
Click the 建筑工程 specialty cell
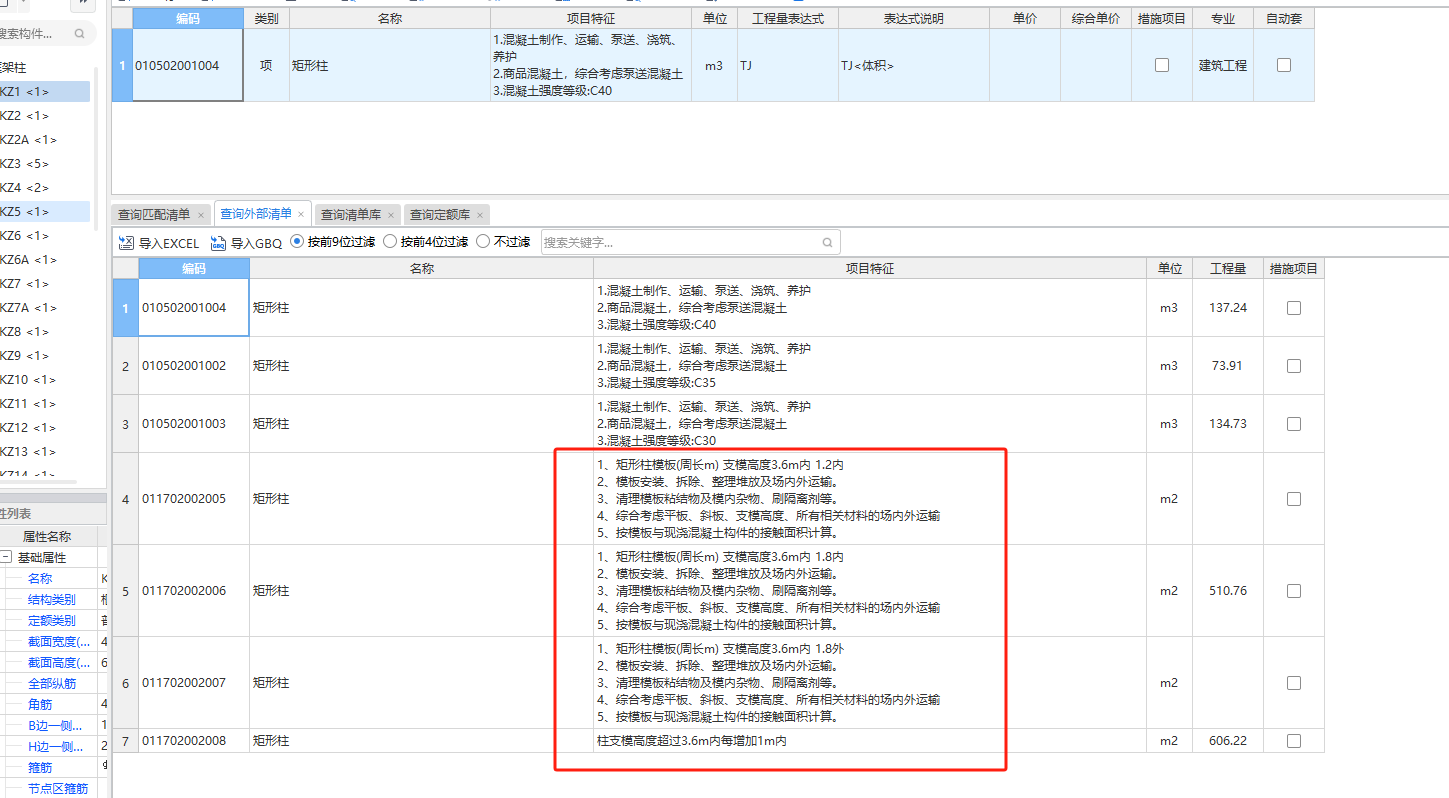1223,65
